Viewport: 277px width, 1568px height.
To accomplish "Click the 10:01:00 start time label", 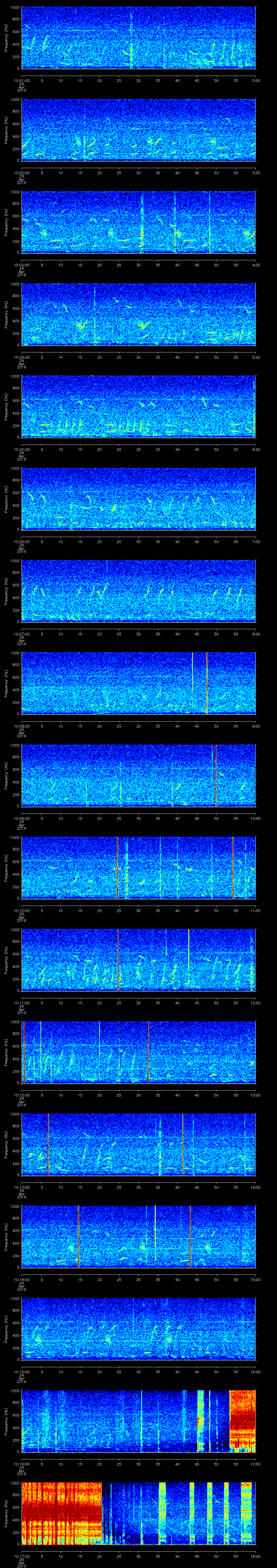I will click(x=21, y=80).
